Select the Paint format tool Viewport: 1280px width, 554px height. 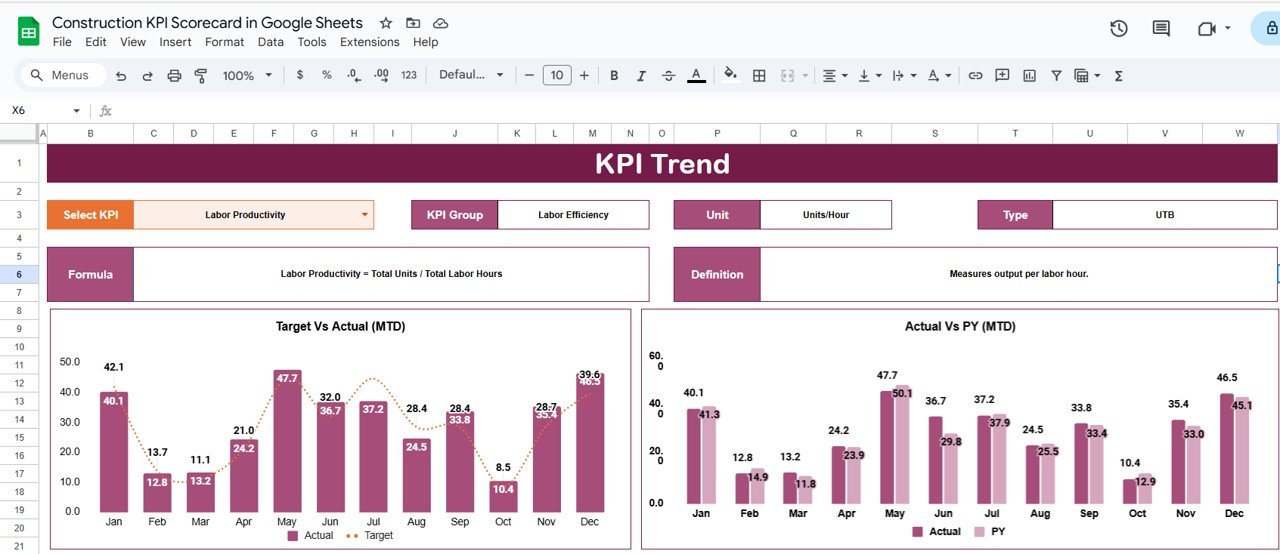(201, 76)
